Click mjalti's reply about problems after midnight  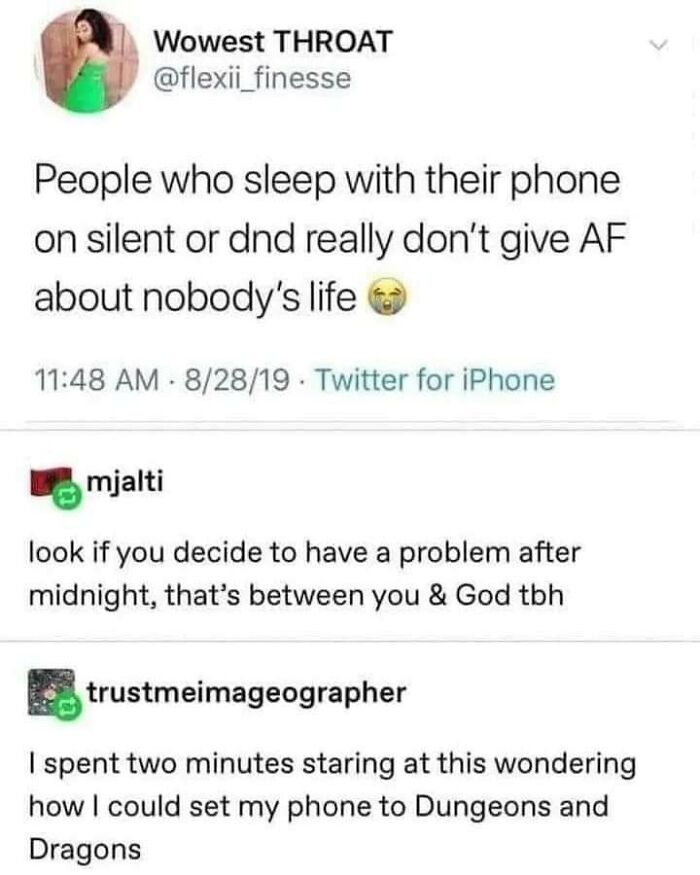(x=305, y=574)
